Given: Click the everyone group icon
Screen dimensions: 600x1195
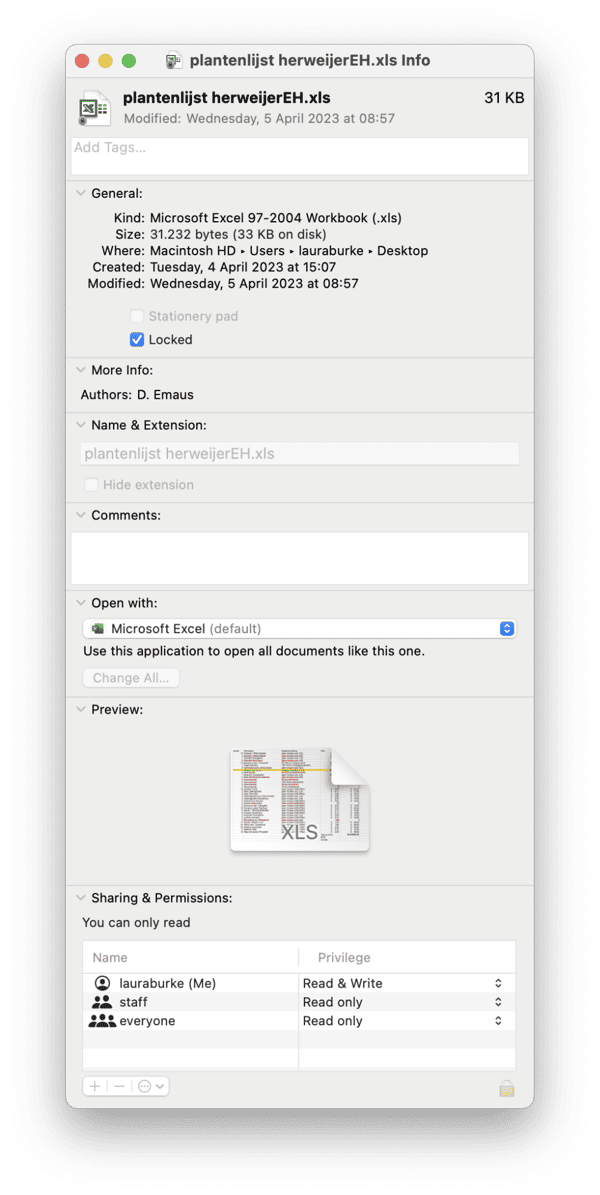Looking at the screenshot, I should tap(102, 1021).
